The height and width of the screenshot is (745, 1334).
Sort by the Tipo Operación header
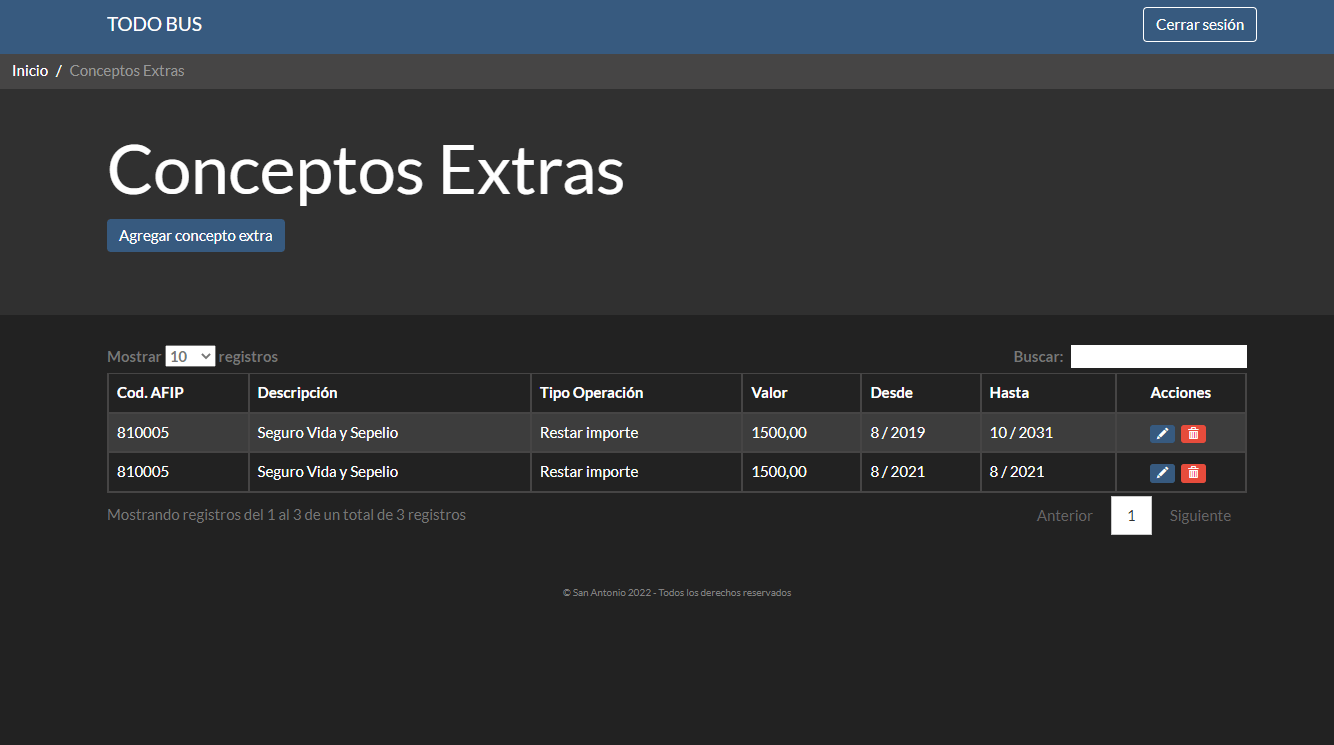click(591, 393)
